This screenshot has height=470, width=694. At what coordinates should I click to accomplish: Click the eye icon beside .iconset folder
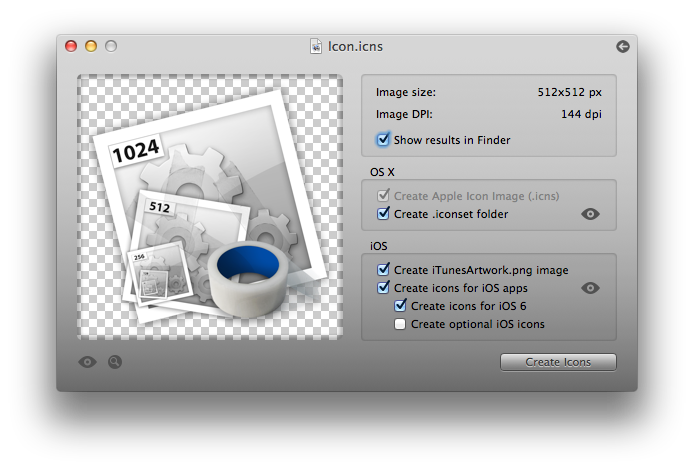[x=590, y=214]
